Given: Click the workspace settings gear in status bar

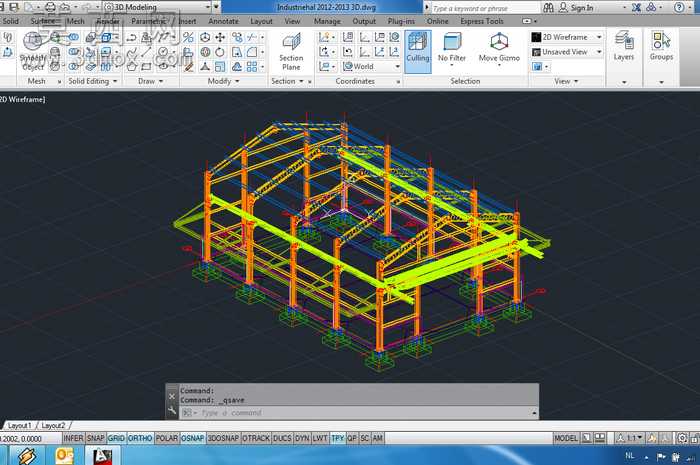Looking at the screenshot, I should click(x=683, y=438).
